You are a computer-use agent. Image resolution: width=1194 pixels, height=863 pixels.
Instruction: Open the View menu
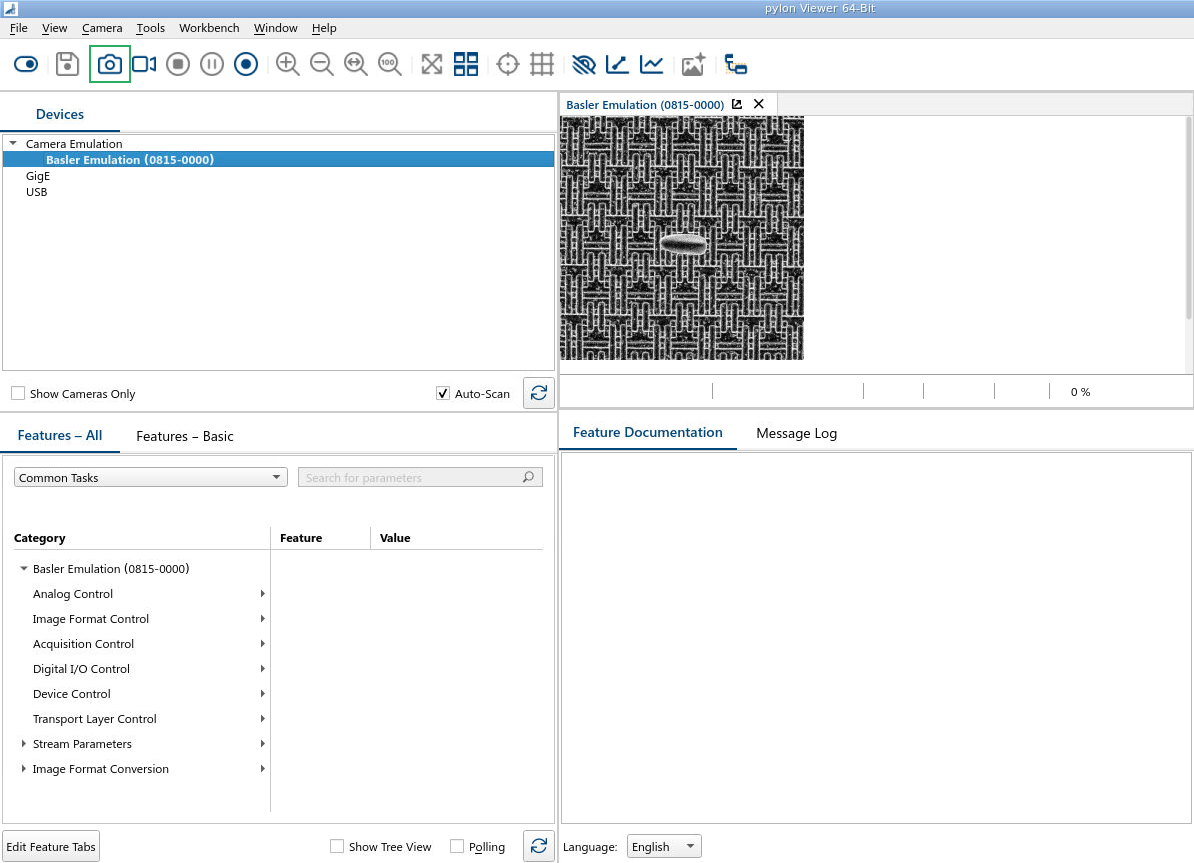[54, 28]
